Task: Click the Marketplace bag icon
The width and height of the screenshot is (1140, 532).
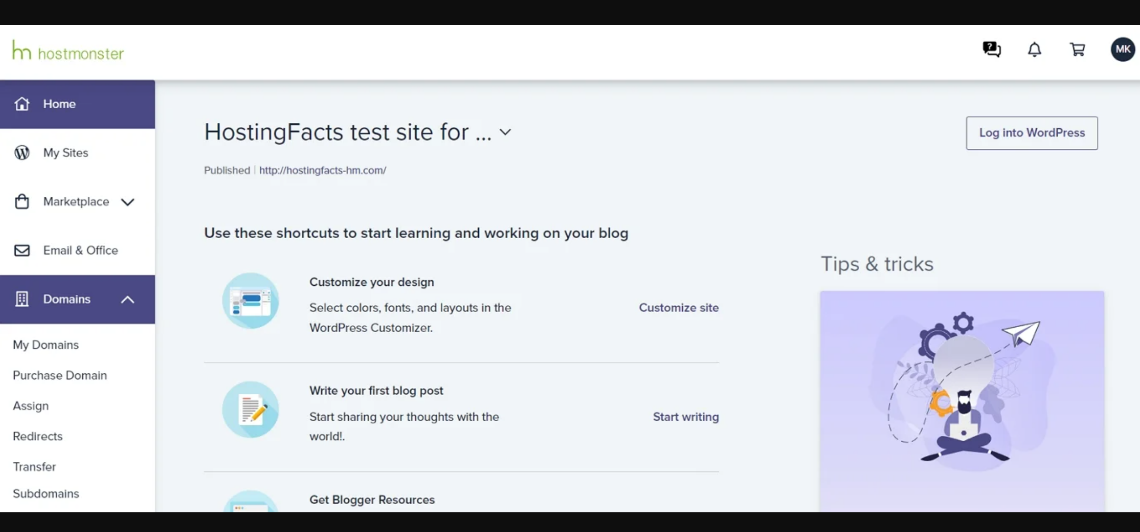Action: [22, 201]
